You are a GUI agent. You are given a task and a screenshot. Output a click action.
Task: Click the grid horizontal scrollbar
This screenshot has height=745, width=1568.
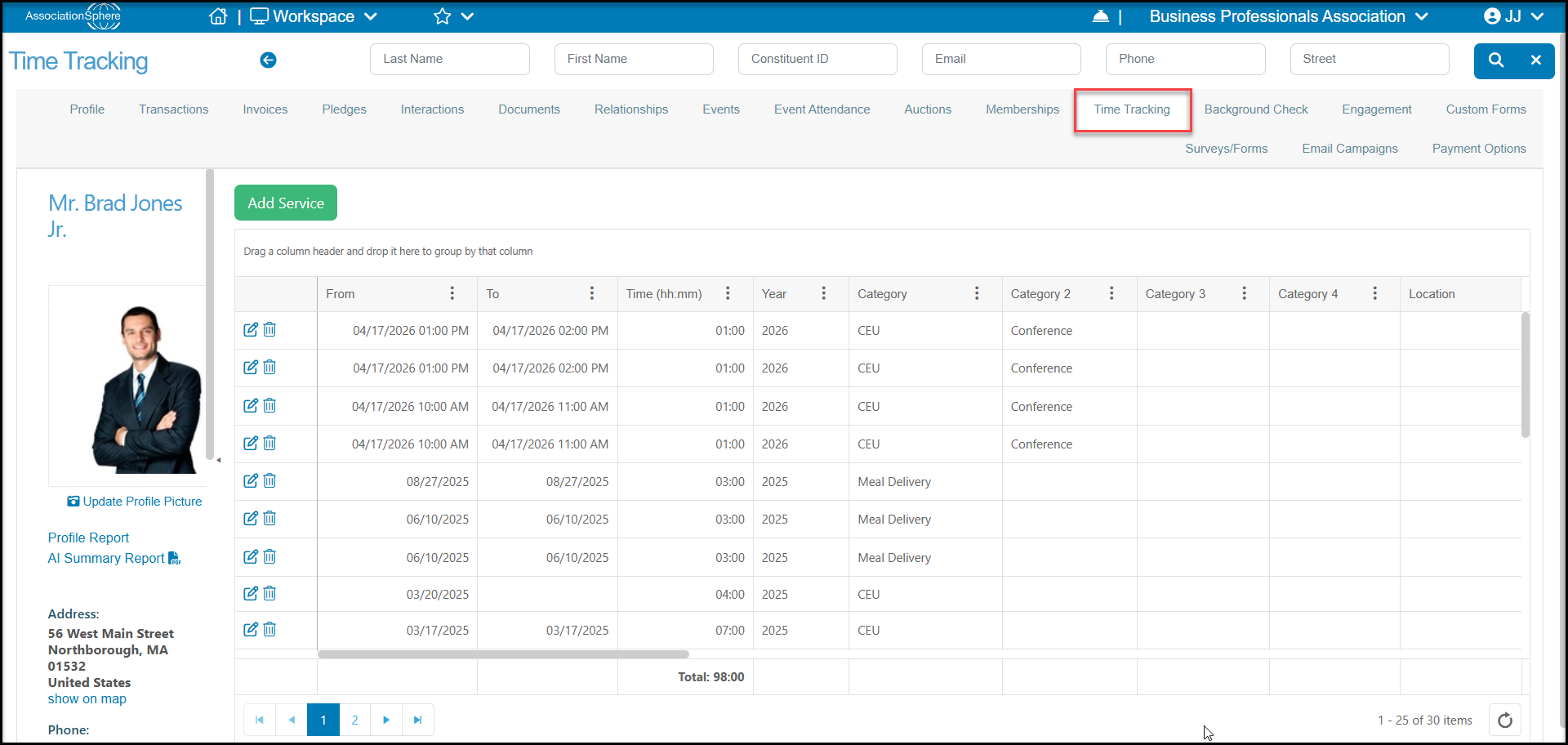(x=503, y=654)
